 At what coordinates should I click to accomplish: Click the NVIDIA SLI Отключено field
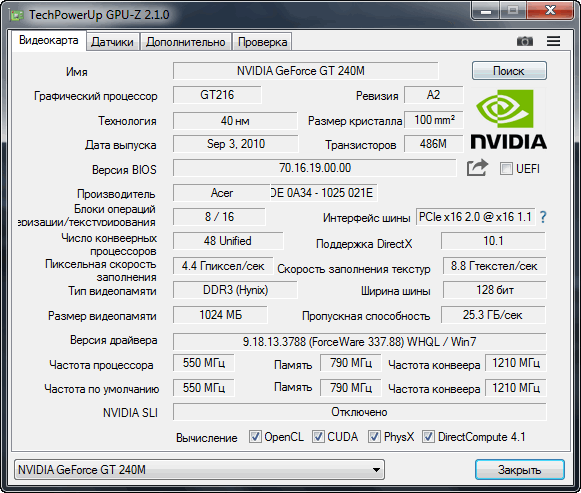(359, 412)
